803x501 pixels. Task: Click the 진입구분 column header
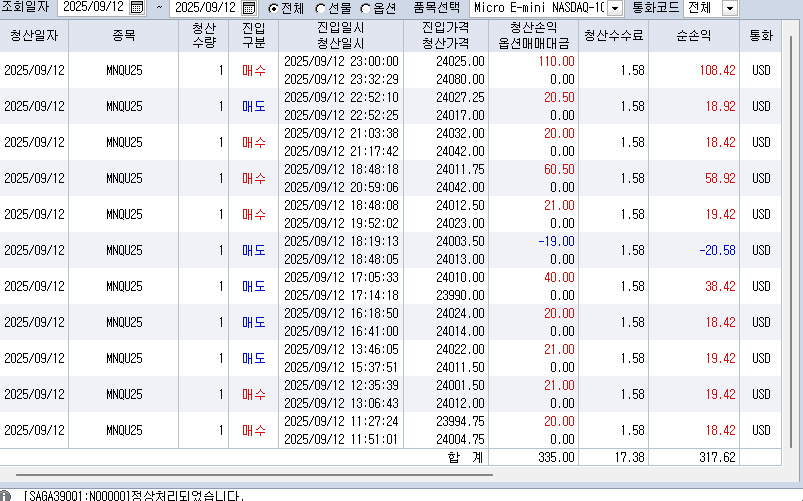[253, 36]
